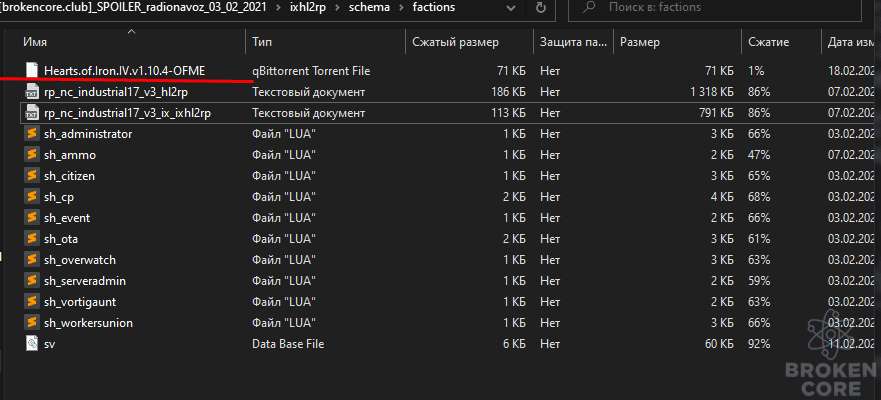Screen dimensions: 881x400
Task: Click the sh_ota LUA file icon
Action: coord(32,239)
